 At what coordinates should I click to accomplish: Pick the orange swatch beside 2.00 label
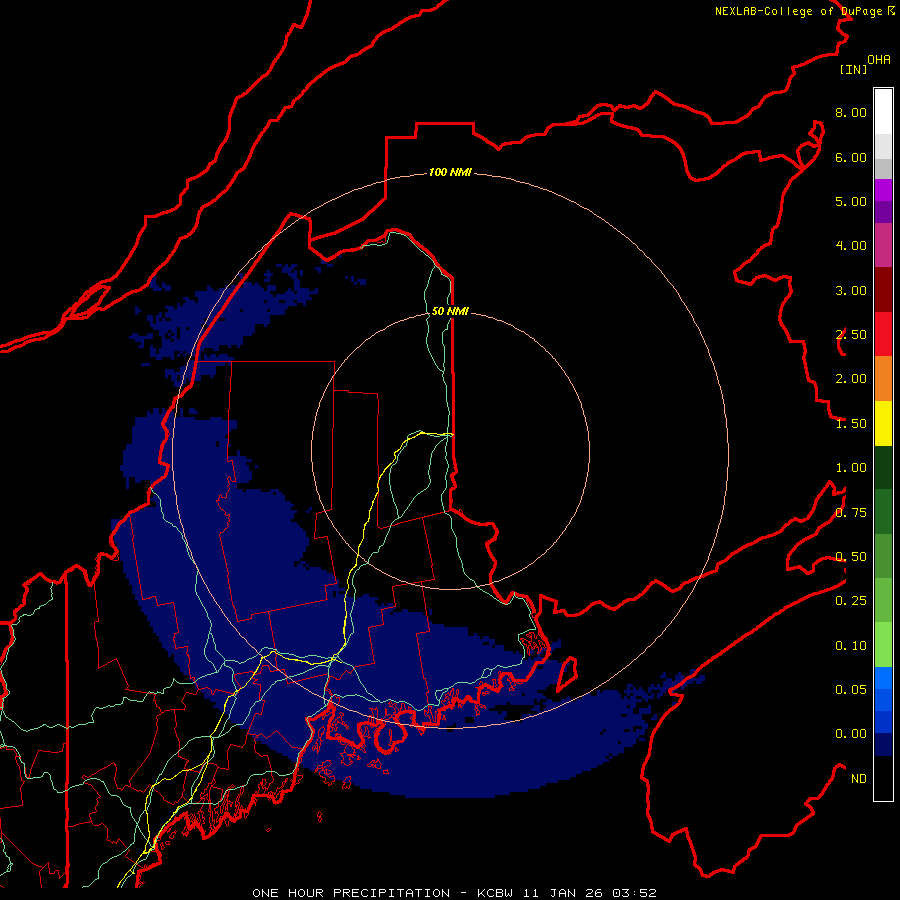coord(883,378)
